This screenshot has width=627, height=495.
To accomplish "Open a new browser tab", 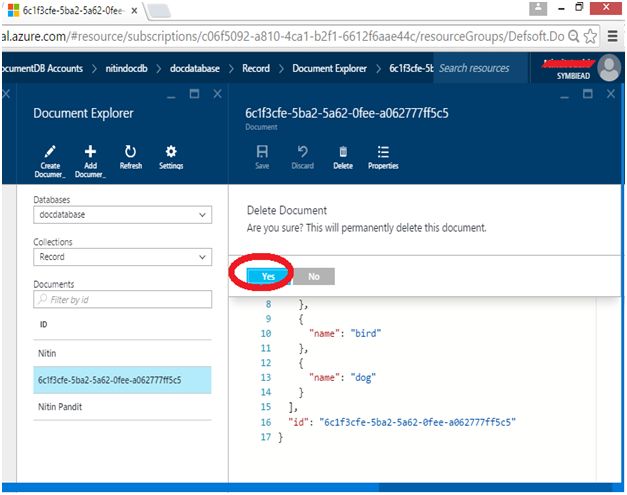I will (x=159, y=11).
